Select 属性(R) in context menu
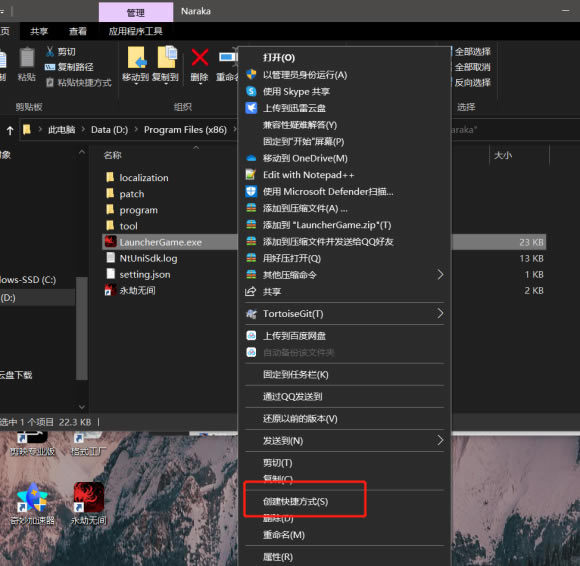580x566 pixels. pyautogui.click(x=344, y=557)
